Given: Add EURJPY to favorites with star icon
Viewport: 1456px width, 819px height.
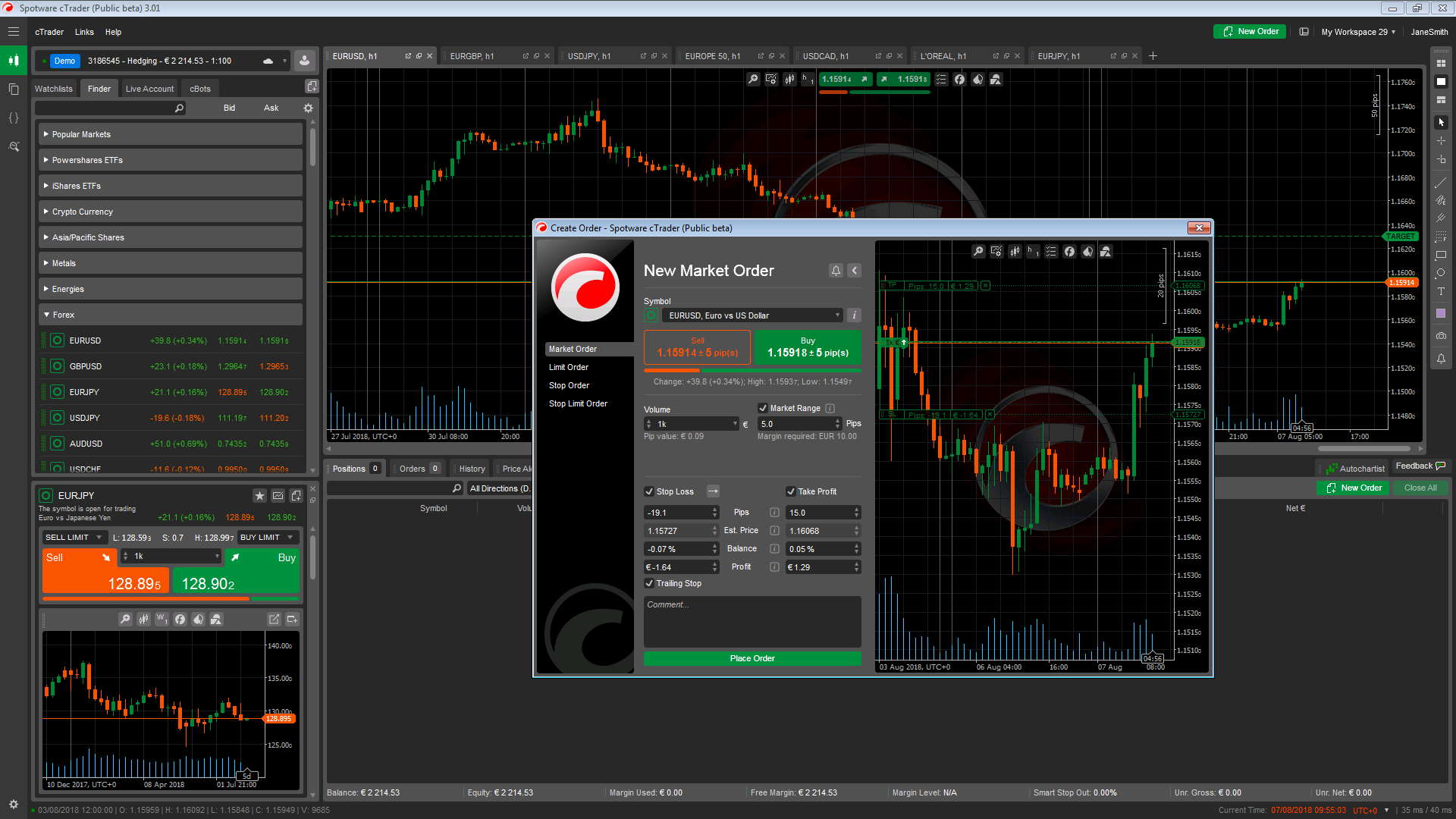Looking at the screenshot, I should pyautogui.click(x=259, y=496).
